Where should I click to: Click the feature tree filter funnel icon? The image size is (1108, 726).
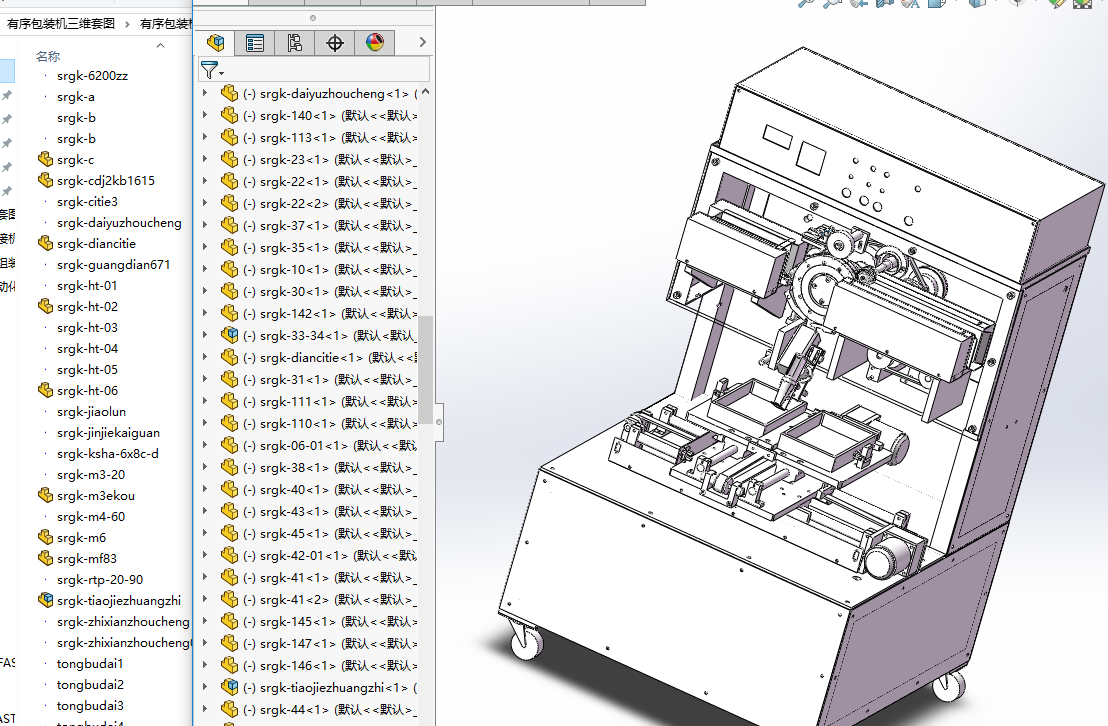tap(209, 69)
